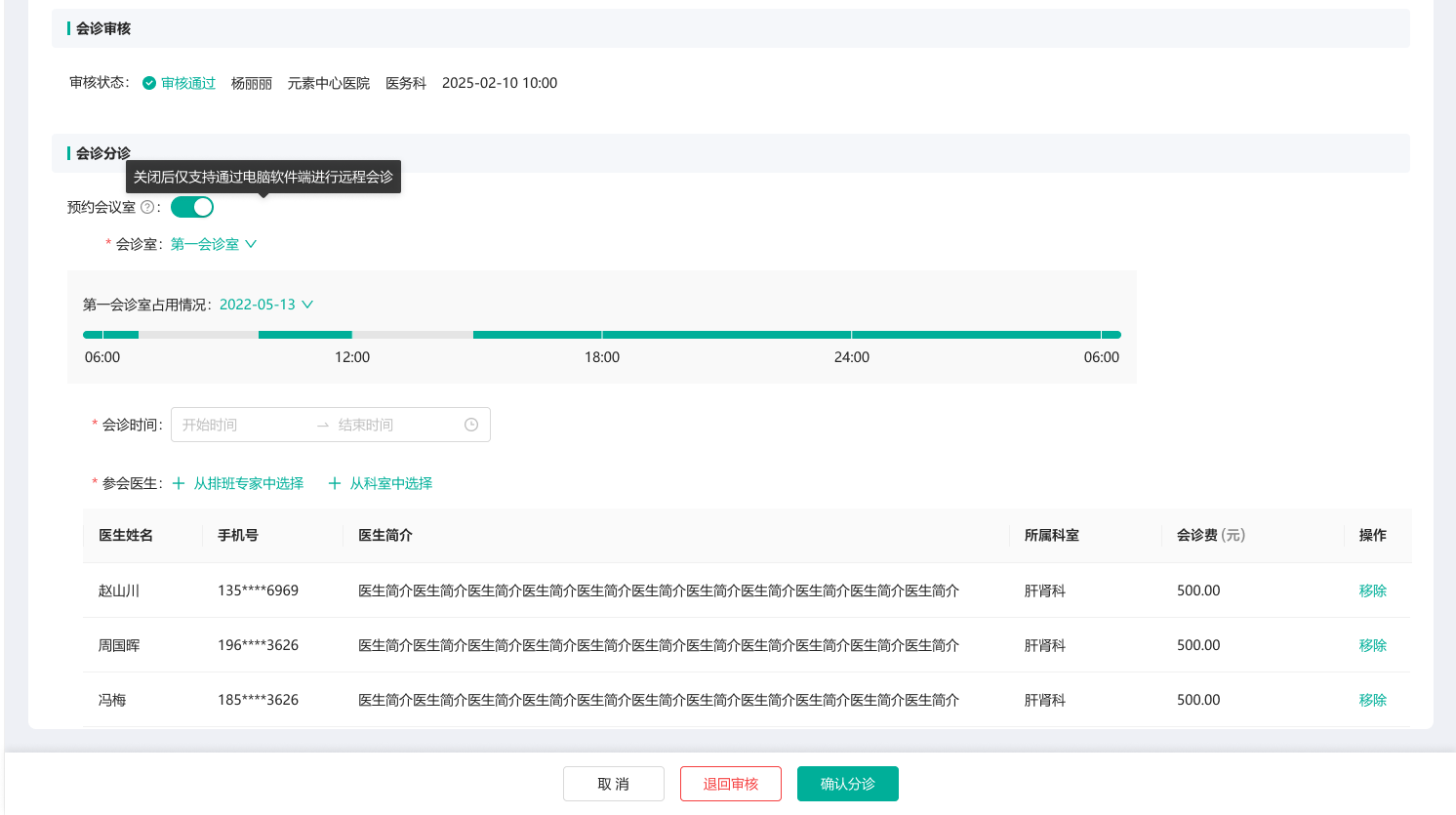Click the occupancy timeline bar at 12:00

click(x=352, y=335)
